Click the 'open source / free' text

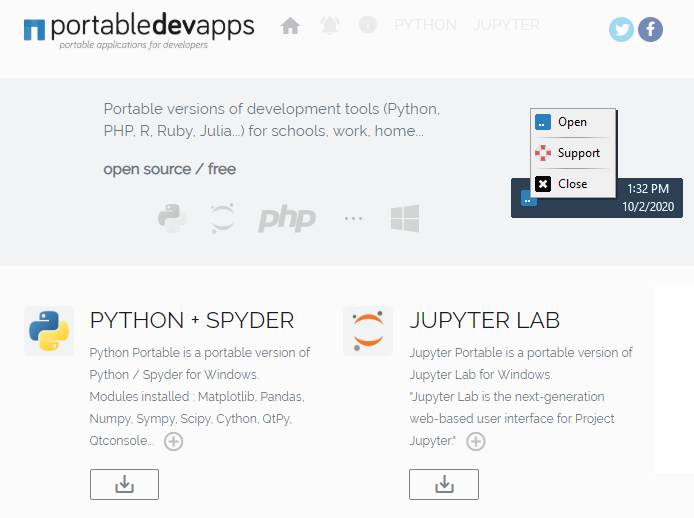tap(170, 169)
